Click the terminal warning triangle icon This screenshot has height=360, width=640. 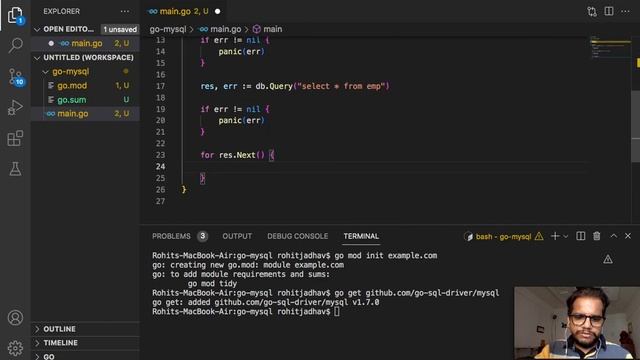point(539,236)
